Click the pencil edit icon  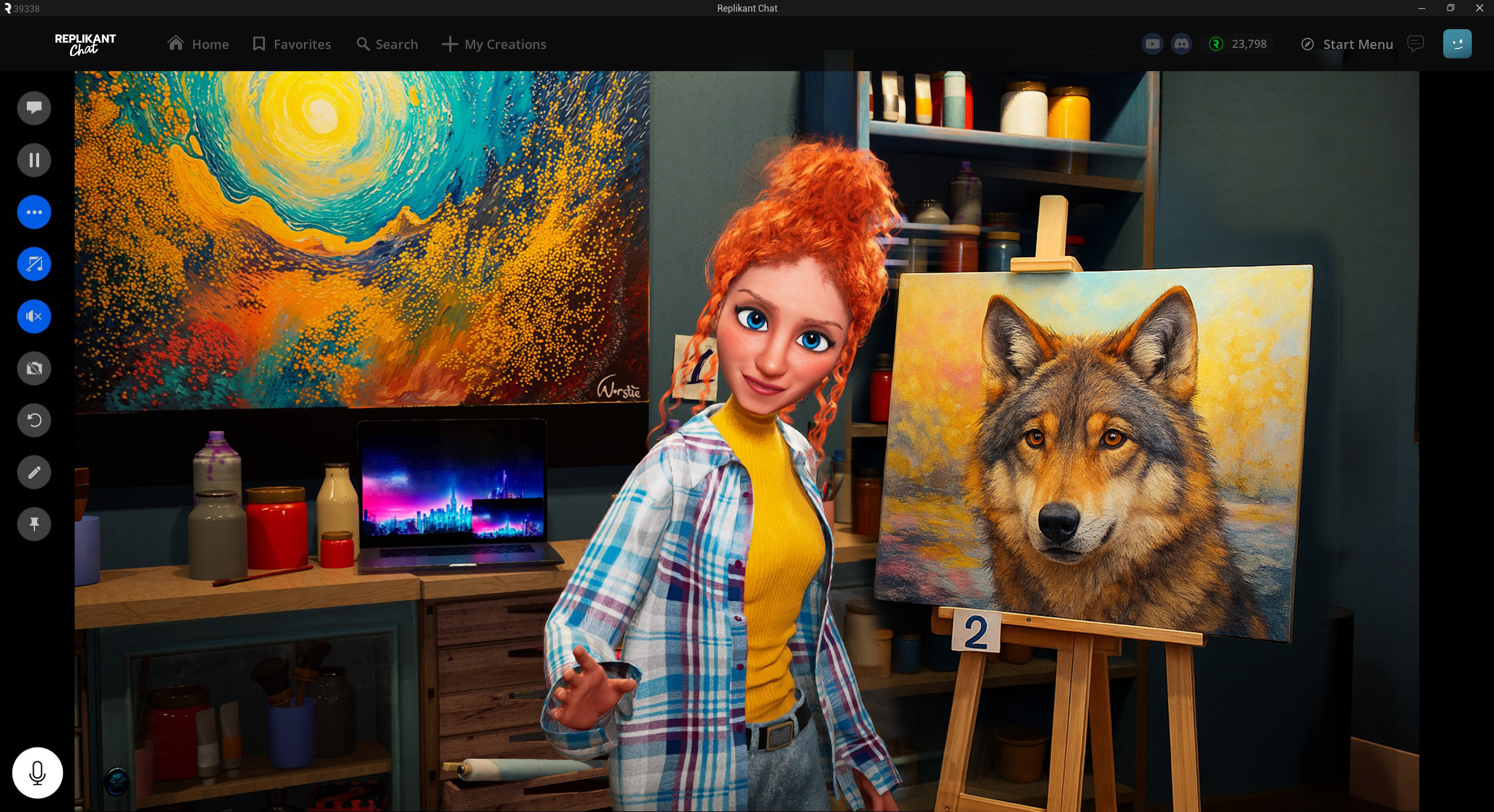pos(34,472)
